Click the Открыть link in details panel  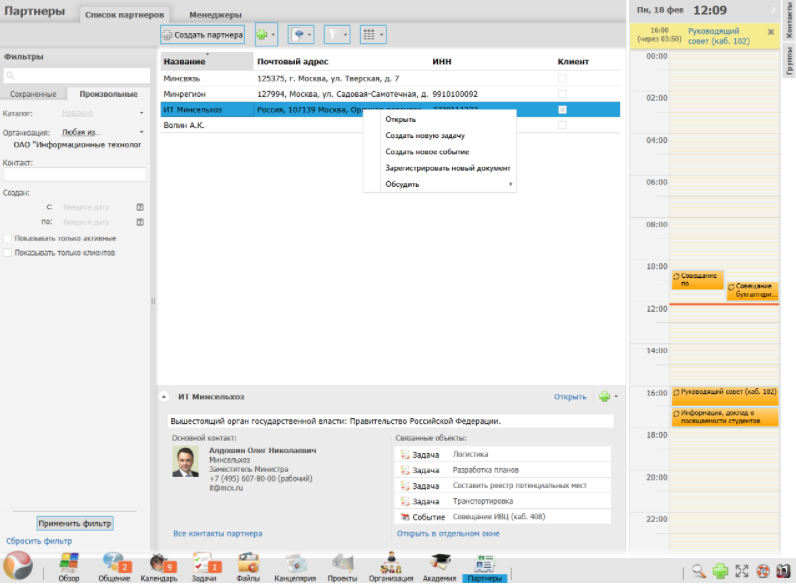pos(570,397)
